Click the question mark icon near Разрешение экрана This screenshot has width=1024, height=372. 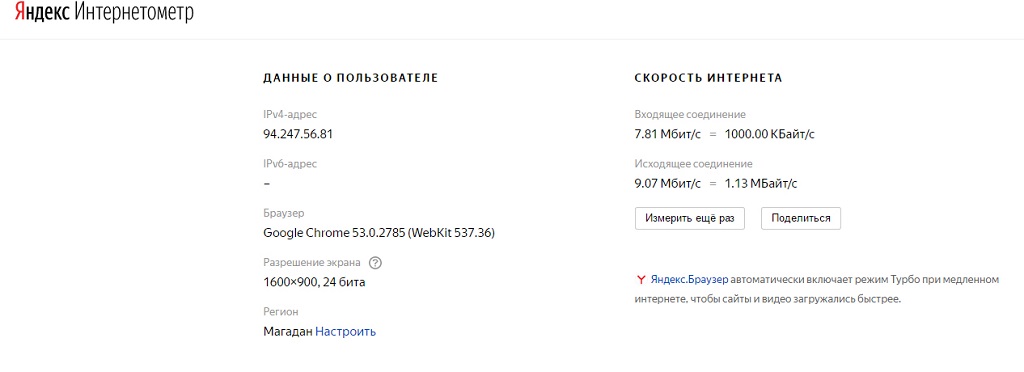point(375,263)
